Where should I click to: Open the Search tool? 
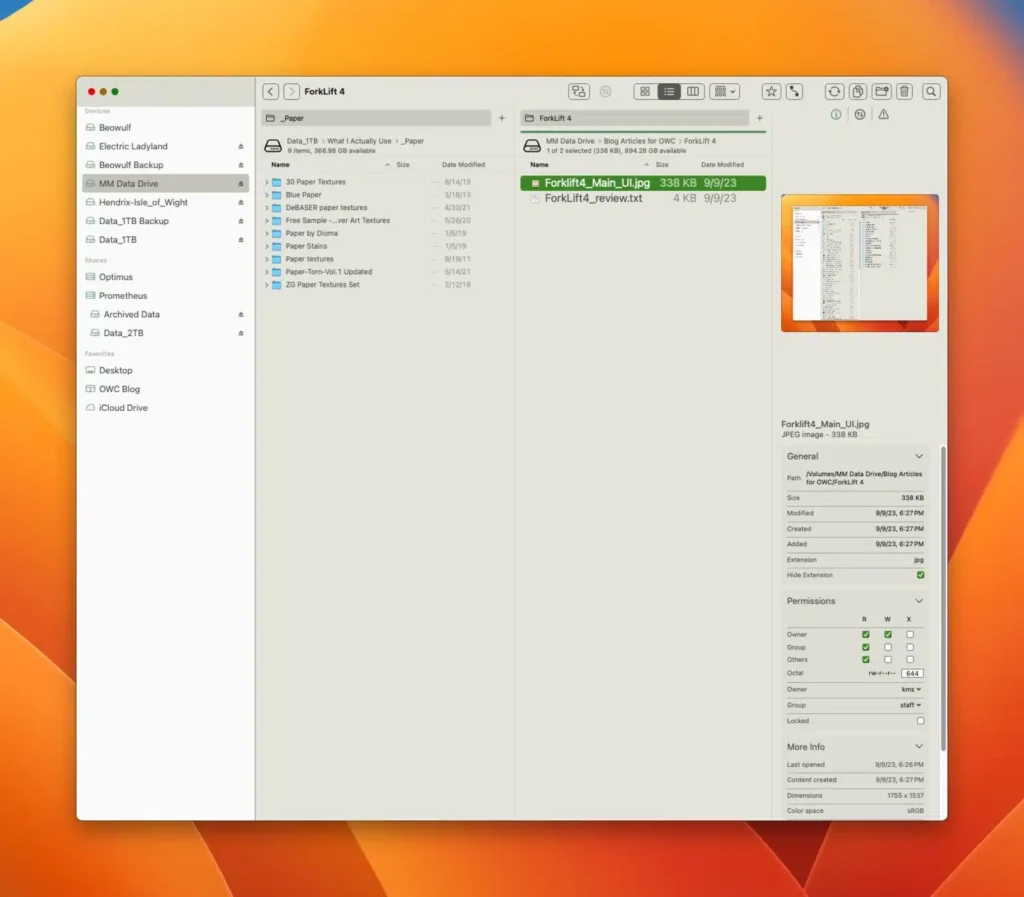pos(930,91)
